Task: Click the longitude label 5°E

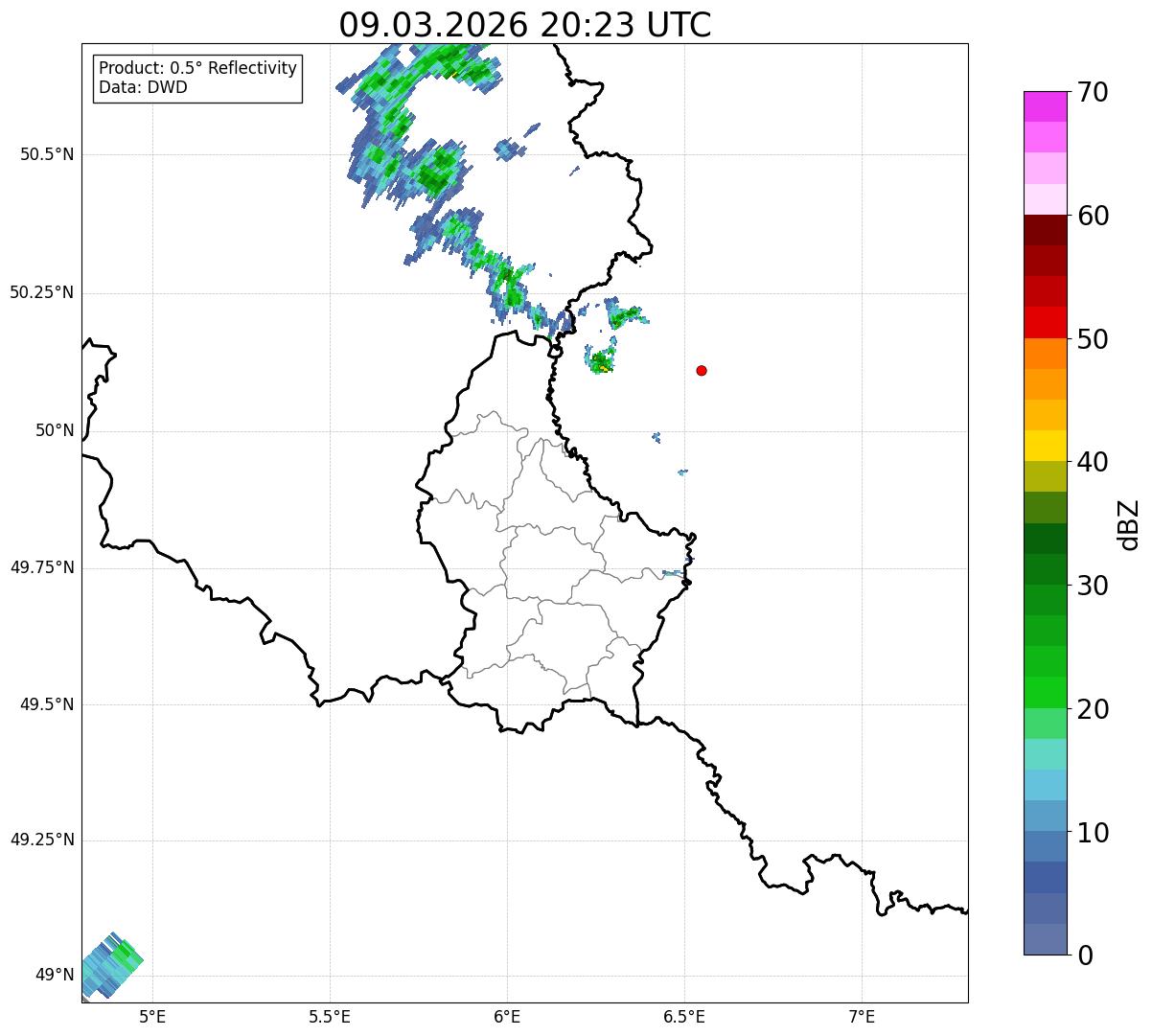Action: 152,1017
